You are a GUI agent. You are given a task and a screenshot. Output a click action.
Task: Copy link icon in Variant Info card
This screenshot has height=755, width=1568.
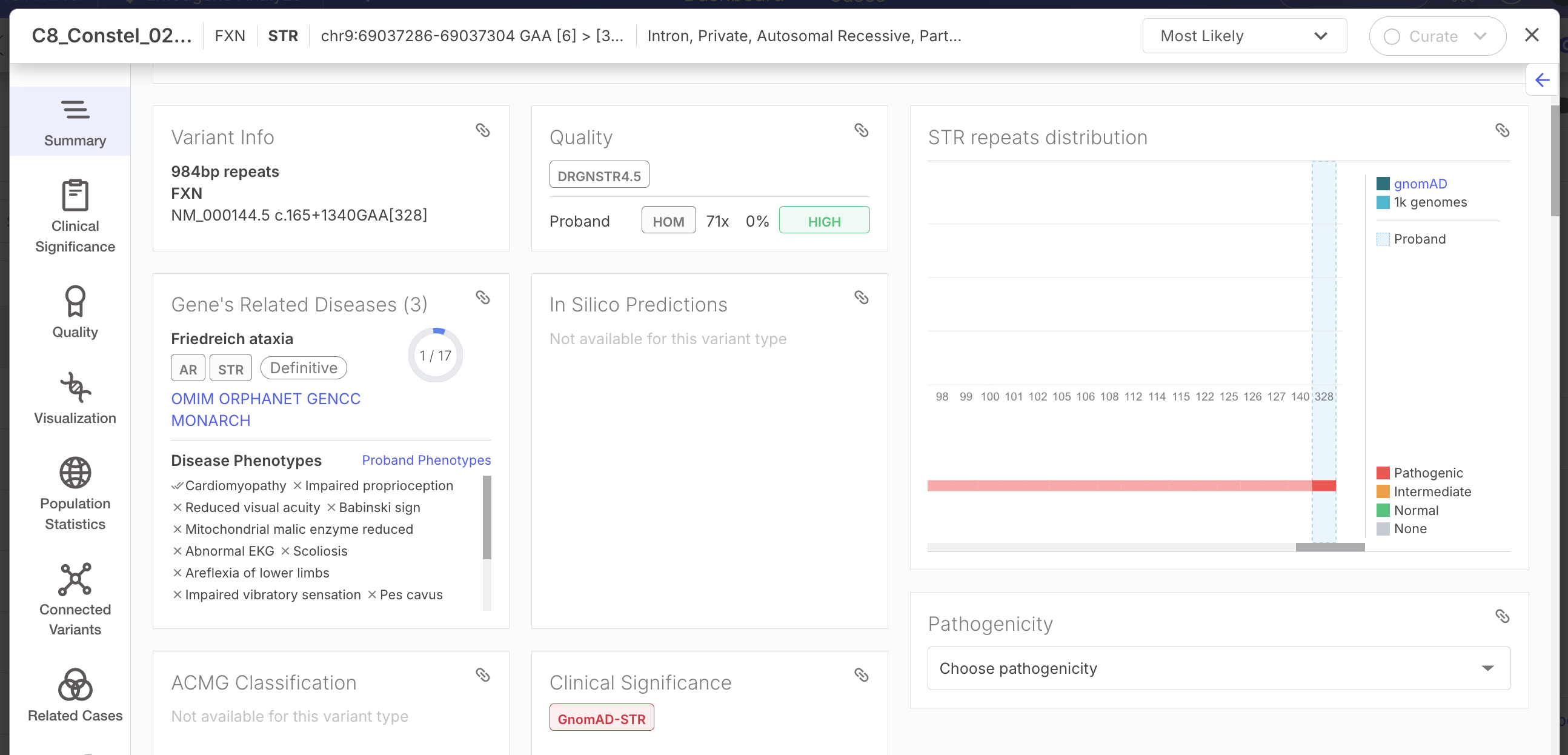tap(483, 130)
